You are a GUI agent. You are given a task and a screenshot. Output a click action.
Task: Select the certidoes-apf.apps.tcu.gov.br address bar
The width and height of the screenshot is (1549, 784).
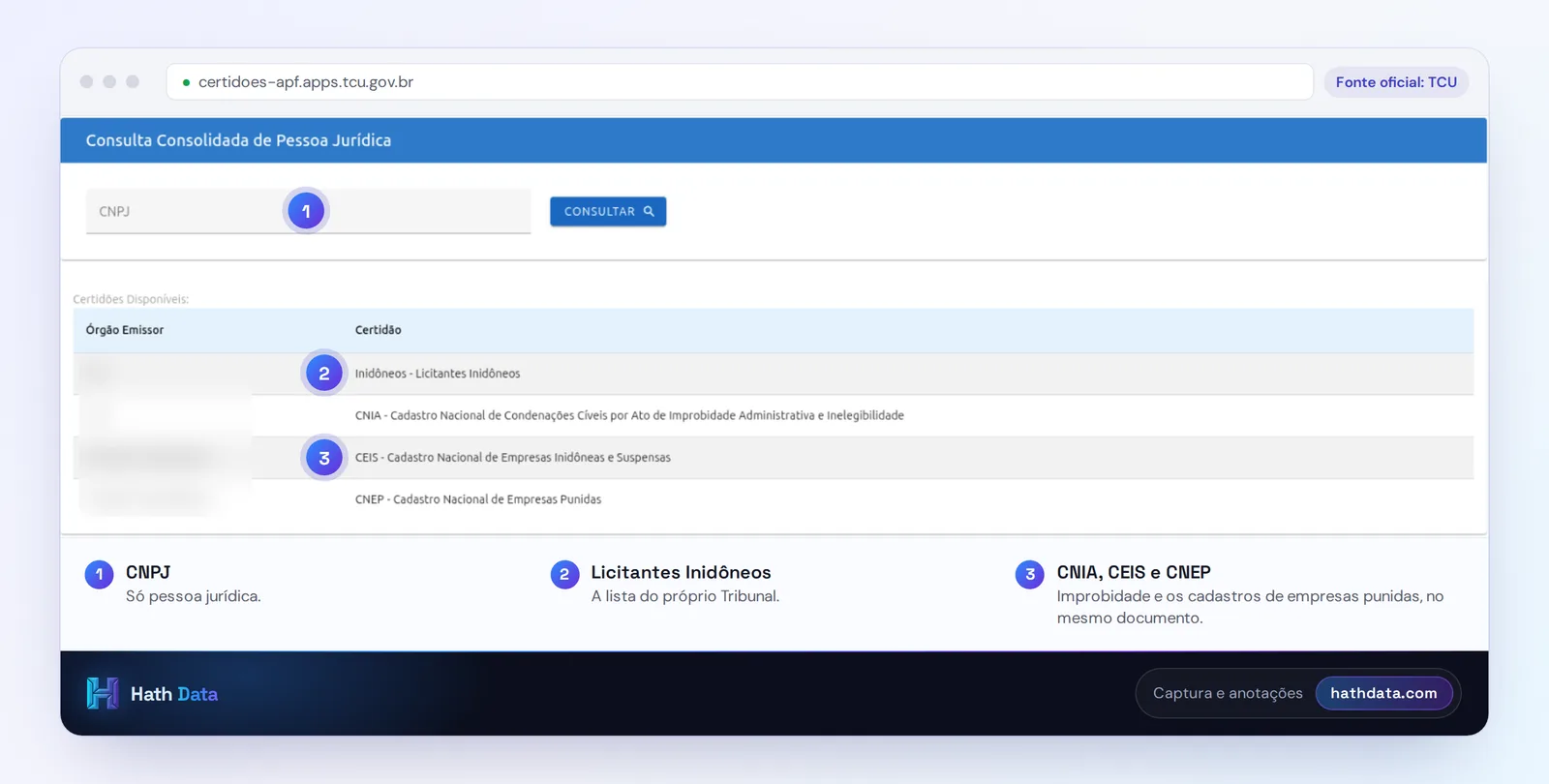coord(740,82)
